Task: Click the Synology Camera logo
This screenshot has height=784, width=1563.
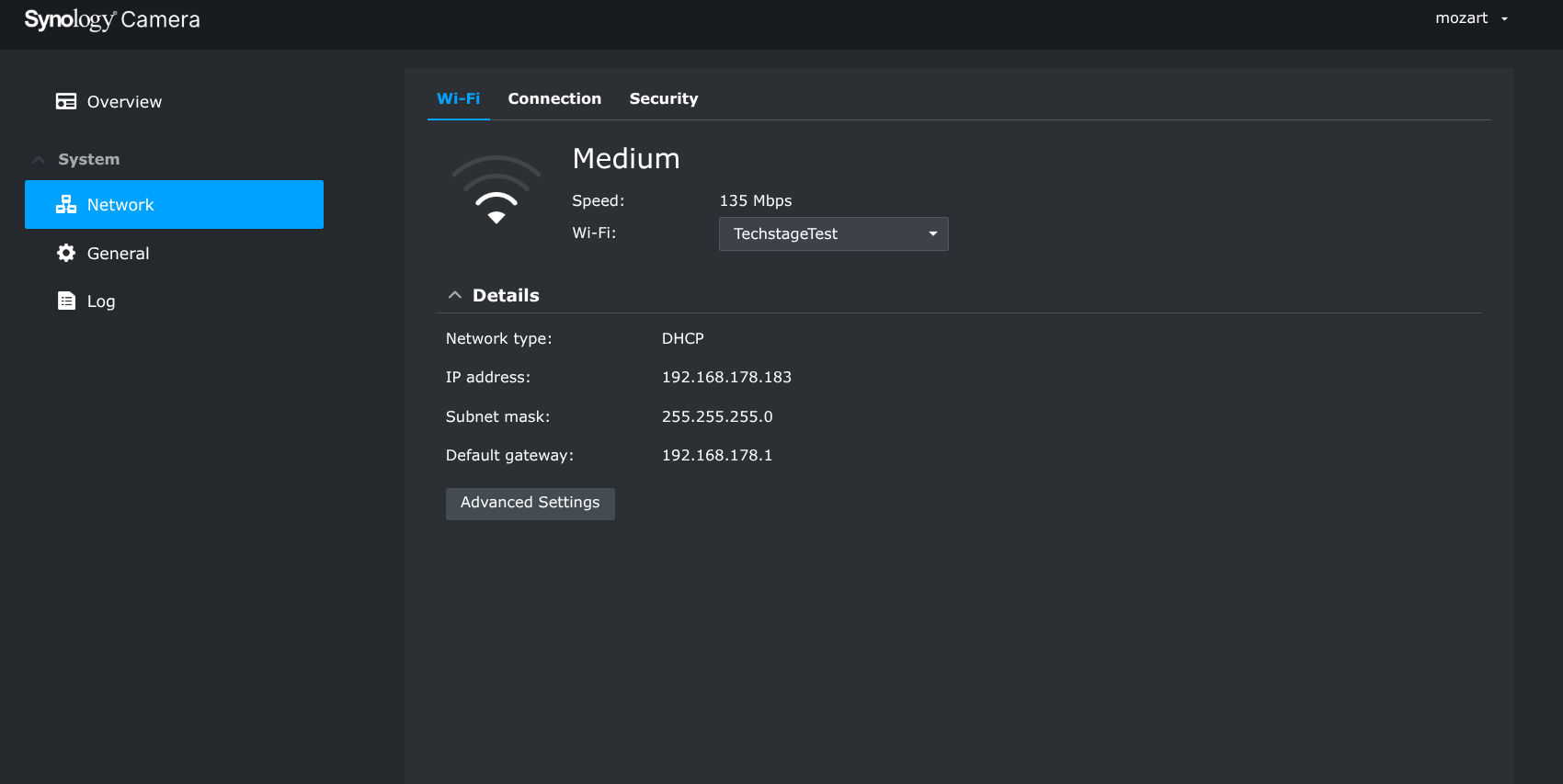Action: (x=112, y=19)
